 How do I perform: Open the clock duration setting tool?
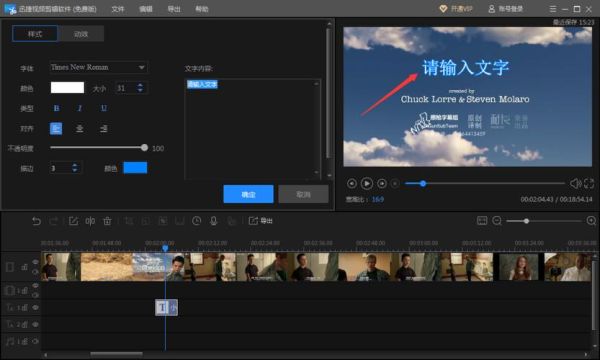(197, 221)
